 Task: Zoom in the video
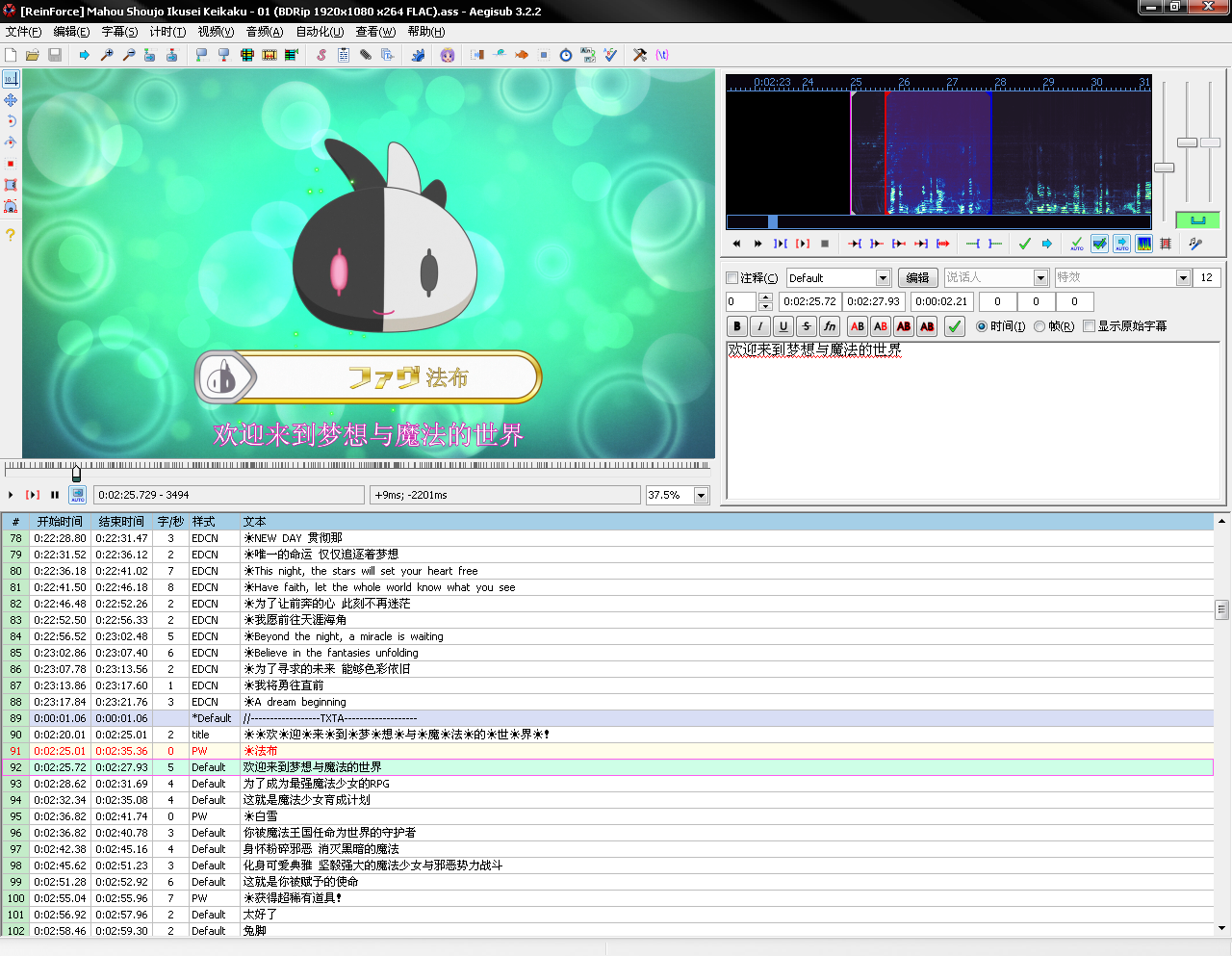[x=107, y=55]
